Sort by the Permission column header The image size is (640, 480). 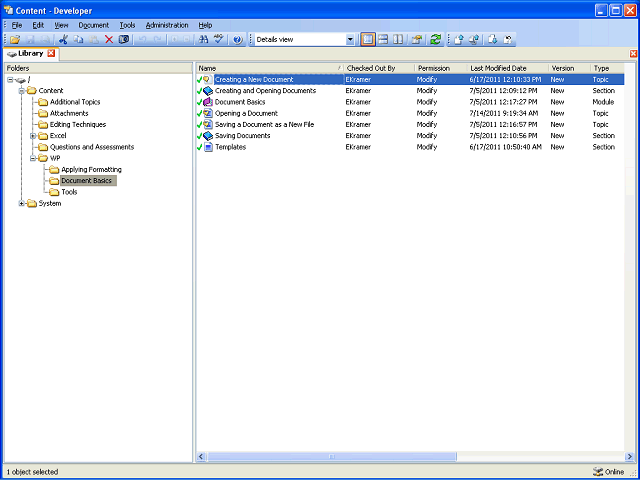pyautogui.click(x=441, y=68)
